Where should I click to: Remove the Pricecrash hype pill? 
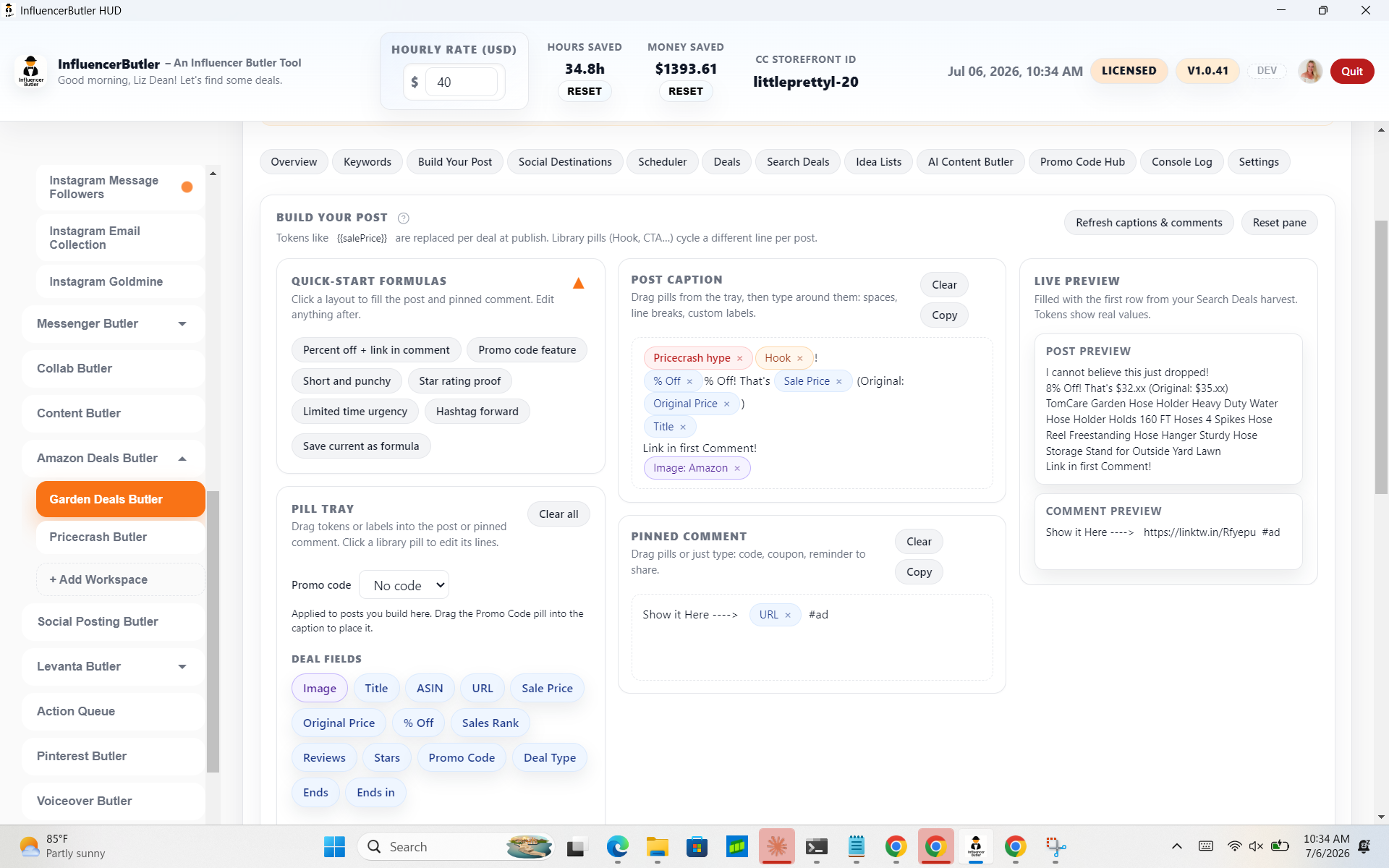(739, 358)
